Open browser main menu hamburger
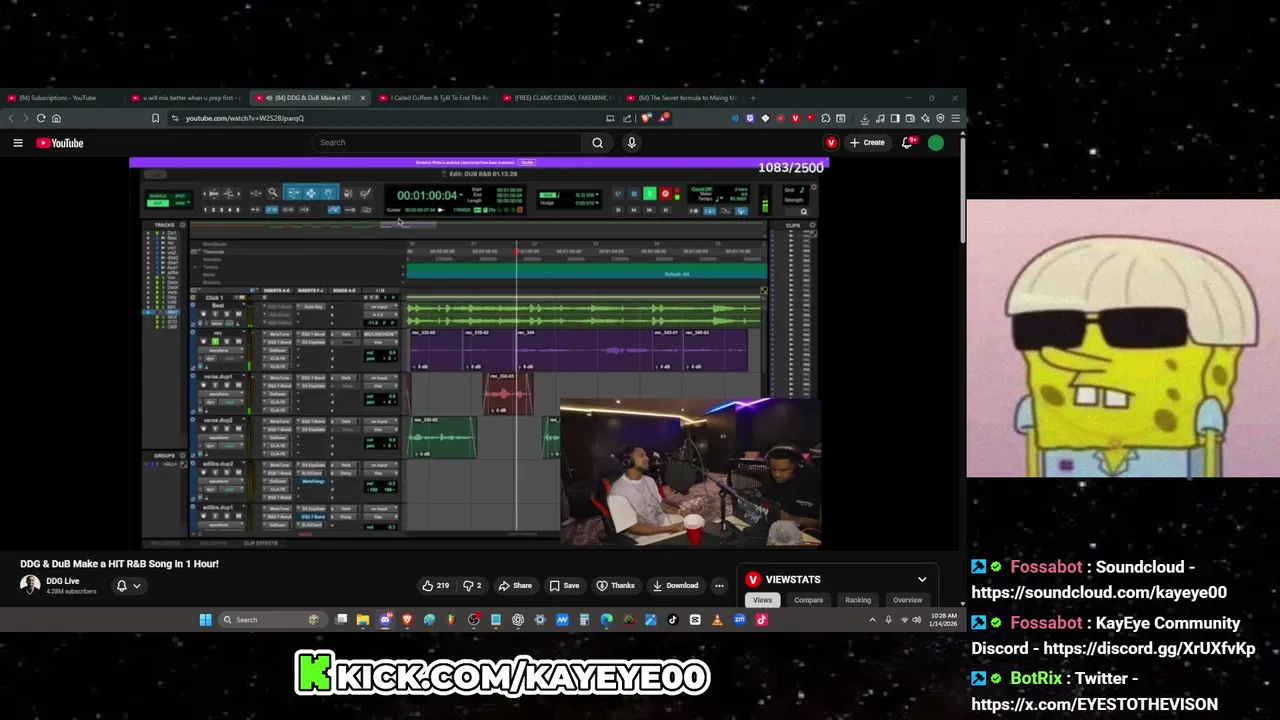 [955, 118]
